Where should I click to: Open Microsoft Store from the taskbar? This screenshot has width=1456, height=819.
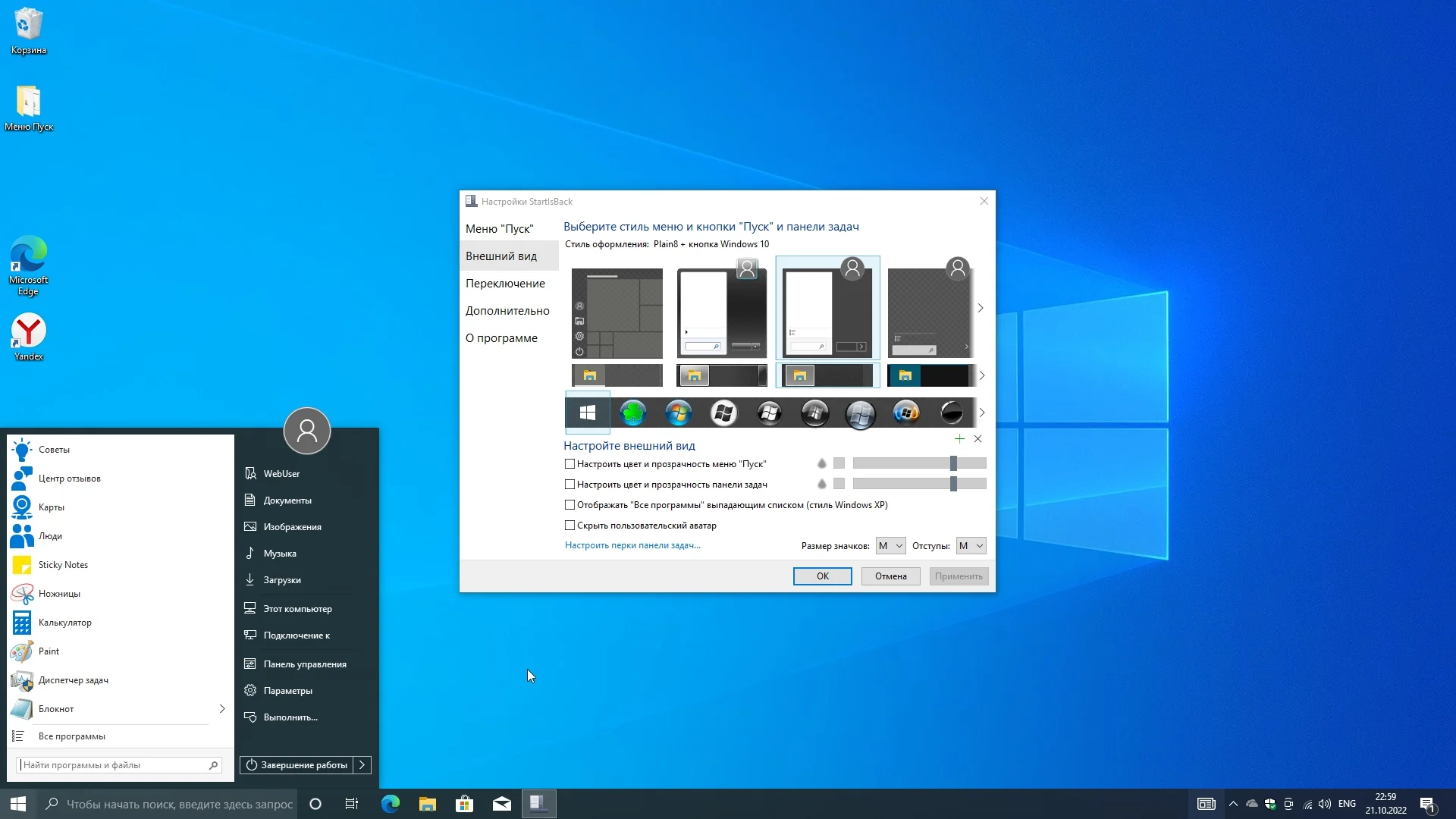pos(464,804)
